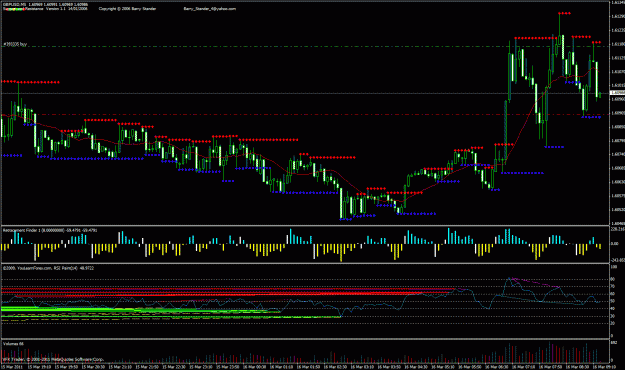Screen dimensions: 625x370
Task: Click the RSI scale value 20
Action: [613, 323]
